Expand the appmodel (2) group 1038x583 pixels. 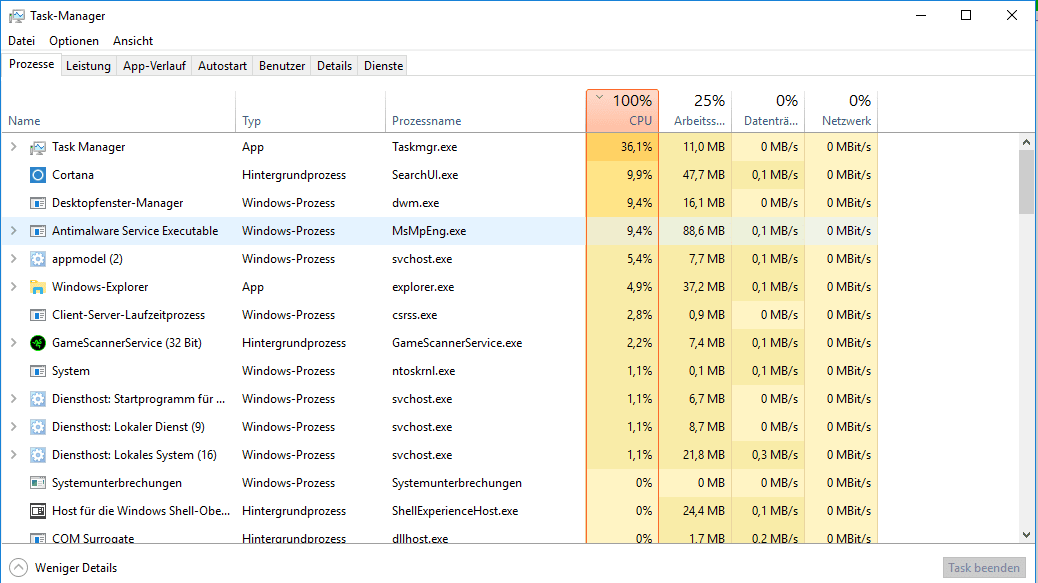click(13, 259)
